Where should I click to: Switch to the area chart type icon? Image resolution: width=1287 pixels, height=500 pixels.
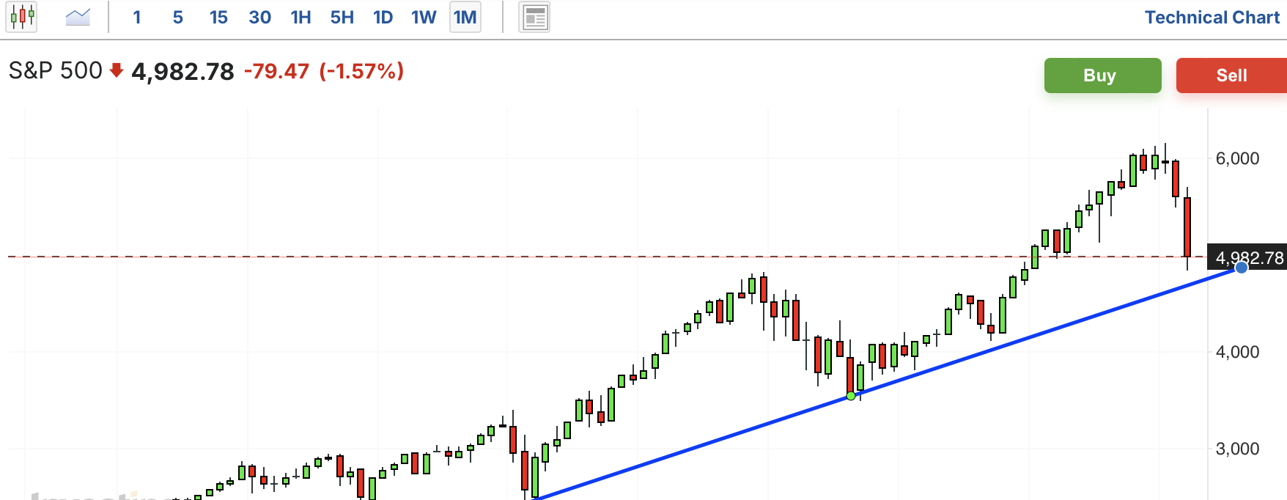click(77, 17)
